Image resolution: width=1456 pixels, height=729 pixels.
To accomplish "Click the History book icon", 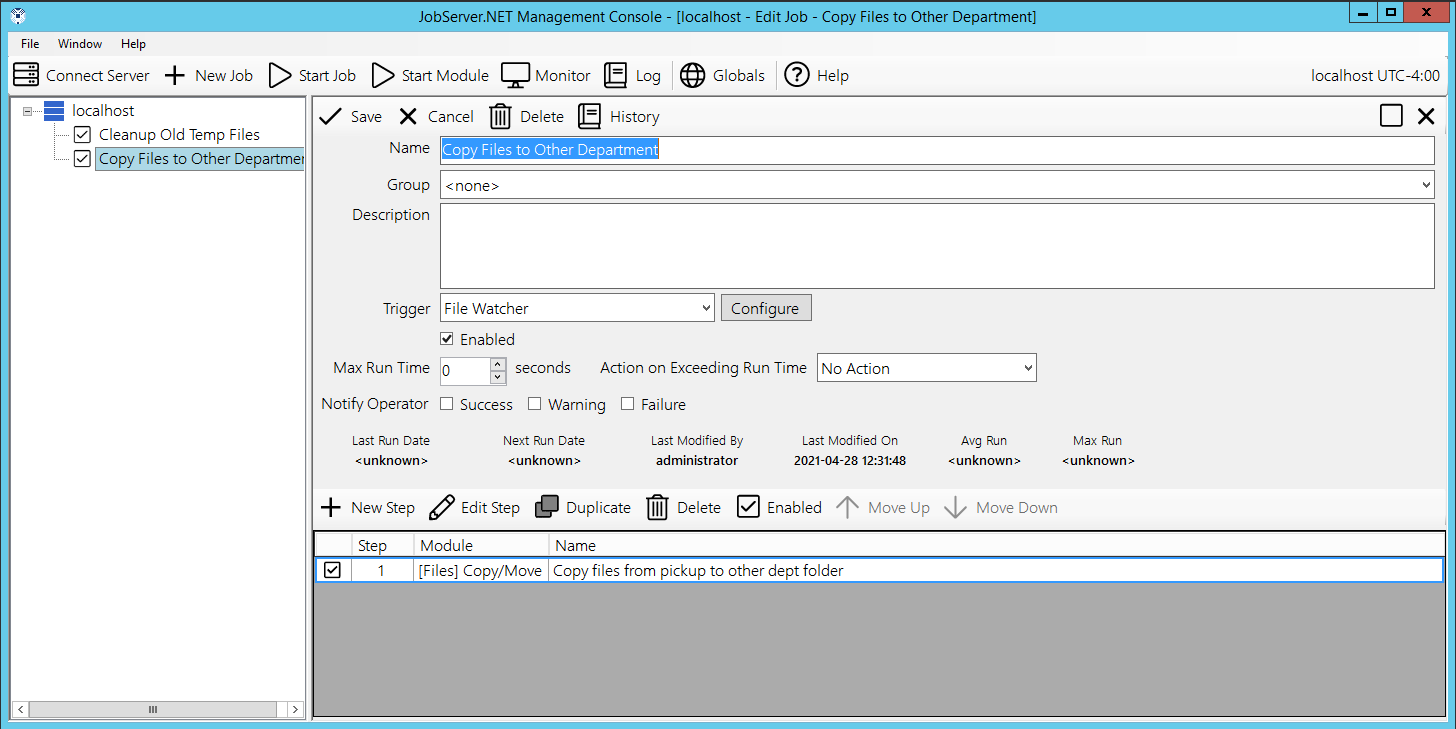I will click(590, 116).
